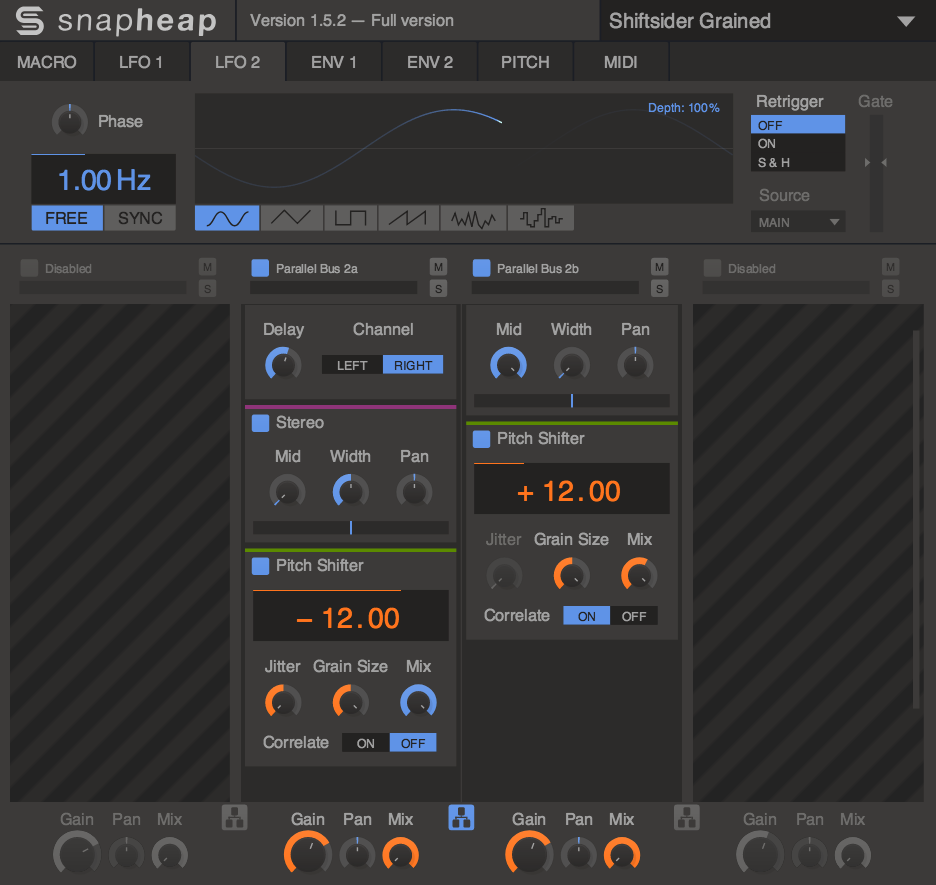Switch to the LFO 2 tab
936x885 pixels.
point(238,62)
